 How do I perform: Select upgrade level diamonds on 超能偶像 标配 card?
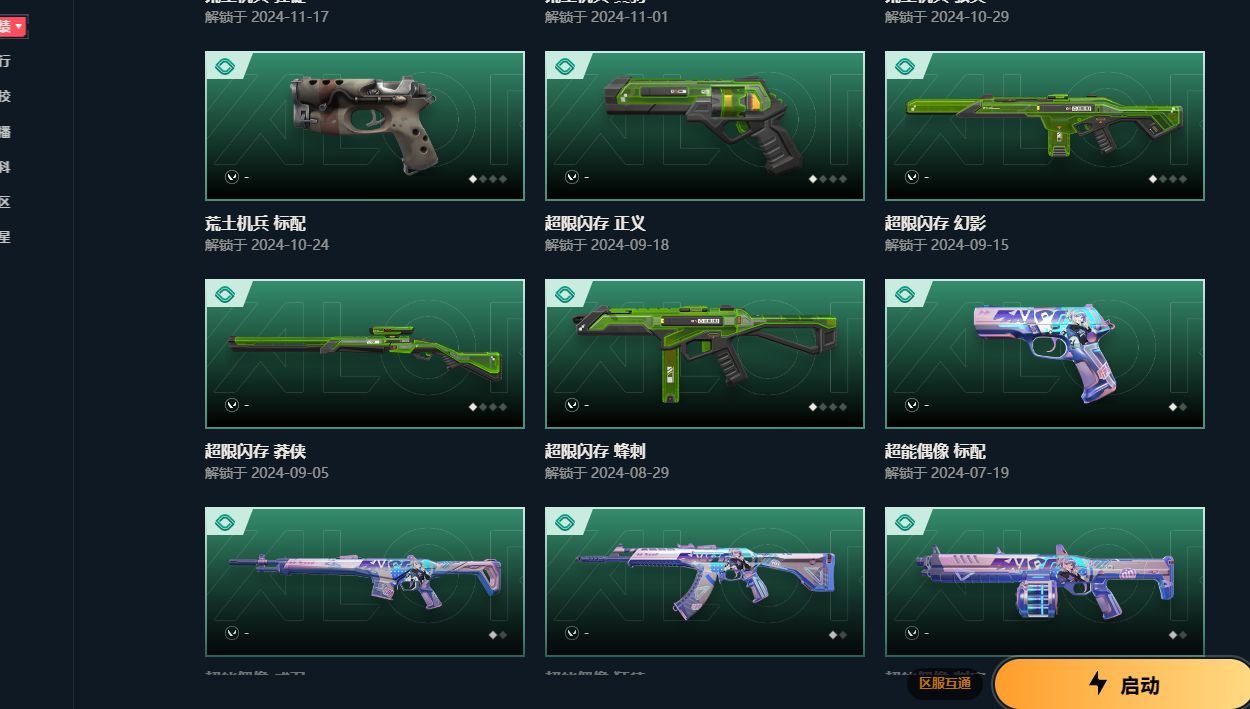pos(1178,407)
